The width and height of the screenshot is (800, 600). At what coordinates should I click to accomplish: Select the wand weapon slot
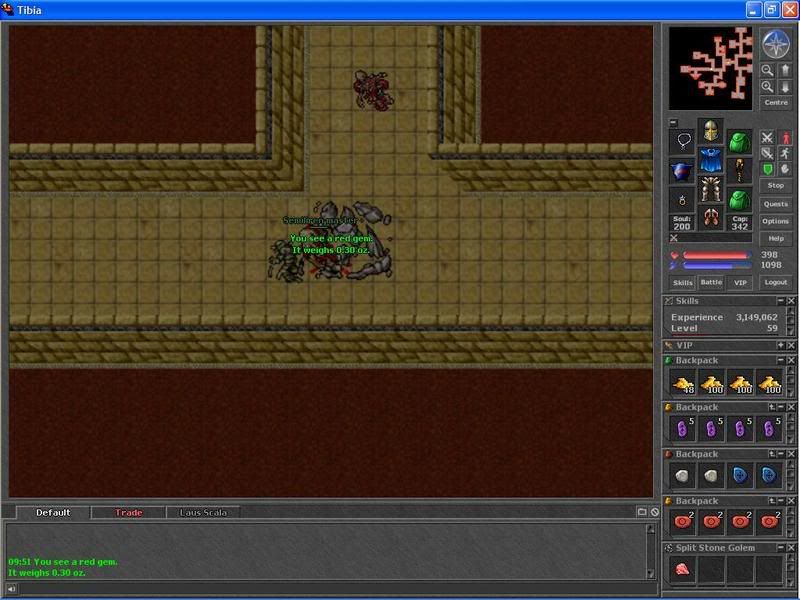[x=739, y=170]
